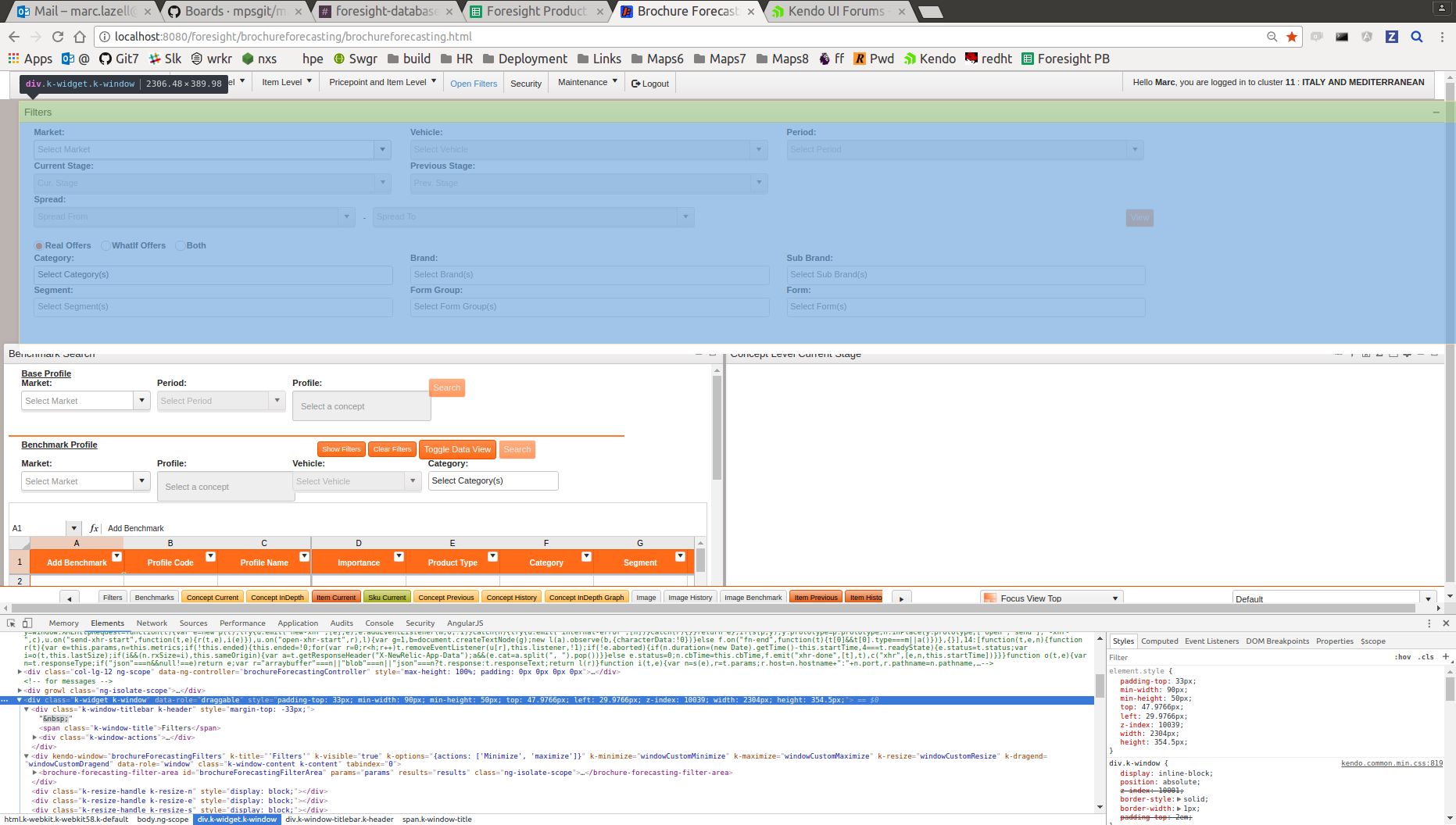The image size is (1456, 825).
Task: Expand the k-window-actions div node
Action: click(34, 737)
